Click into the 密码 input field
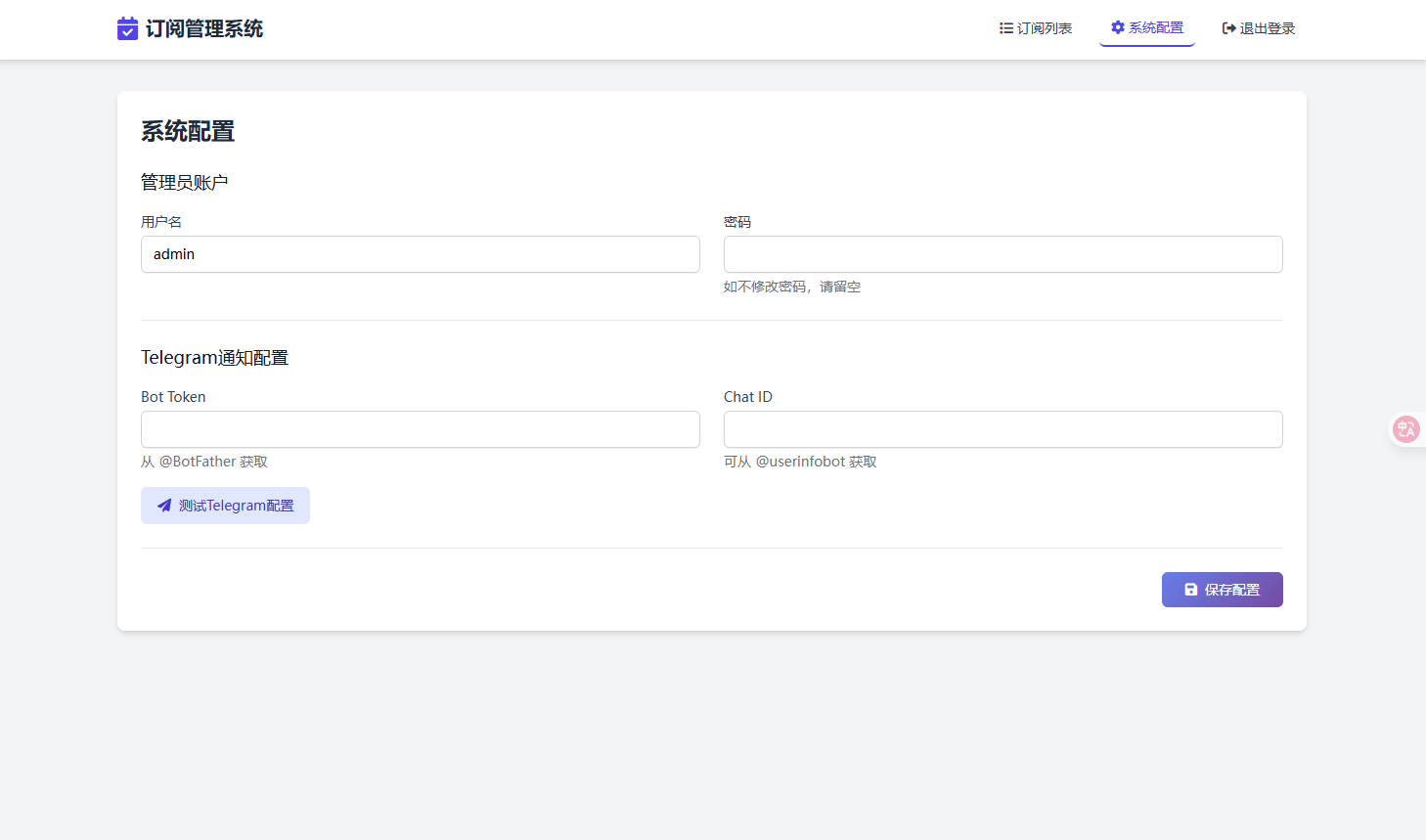This screenshot has height=840, width=1426. coord(1003,254)
